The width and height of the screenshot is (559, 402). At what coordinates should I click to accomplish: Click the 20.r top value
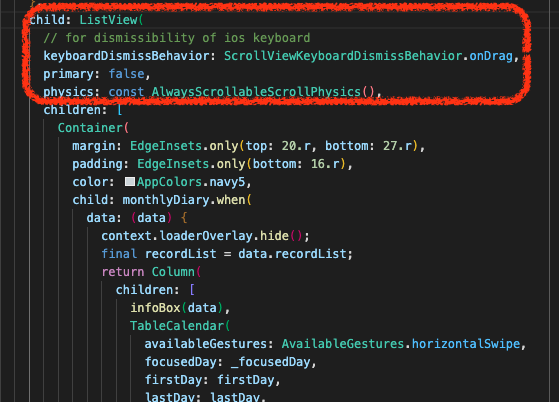pyautogui.click(x=296, y=146)
